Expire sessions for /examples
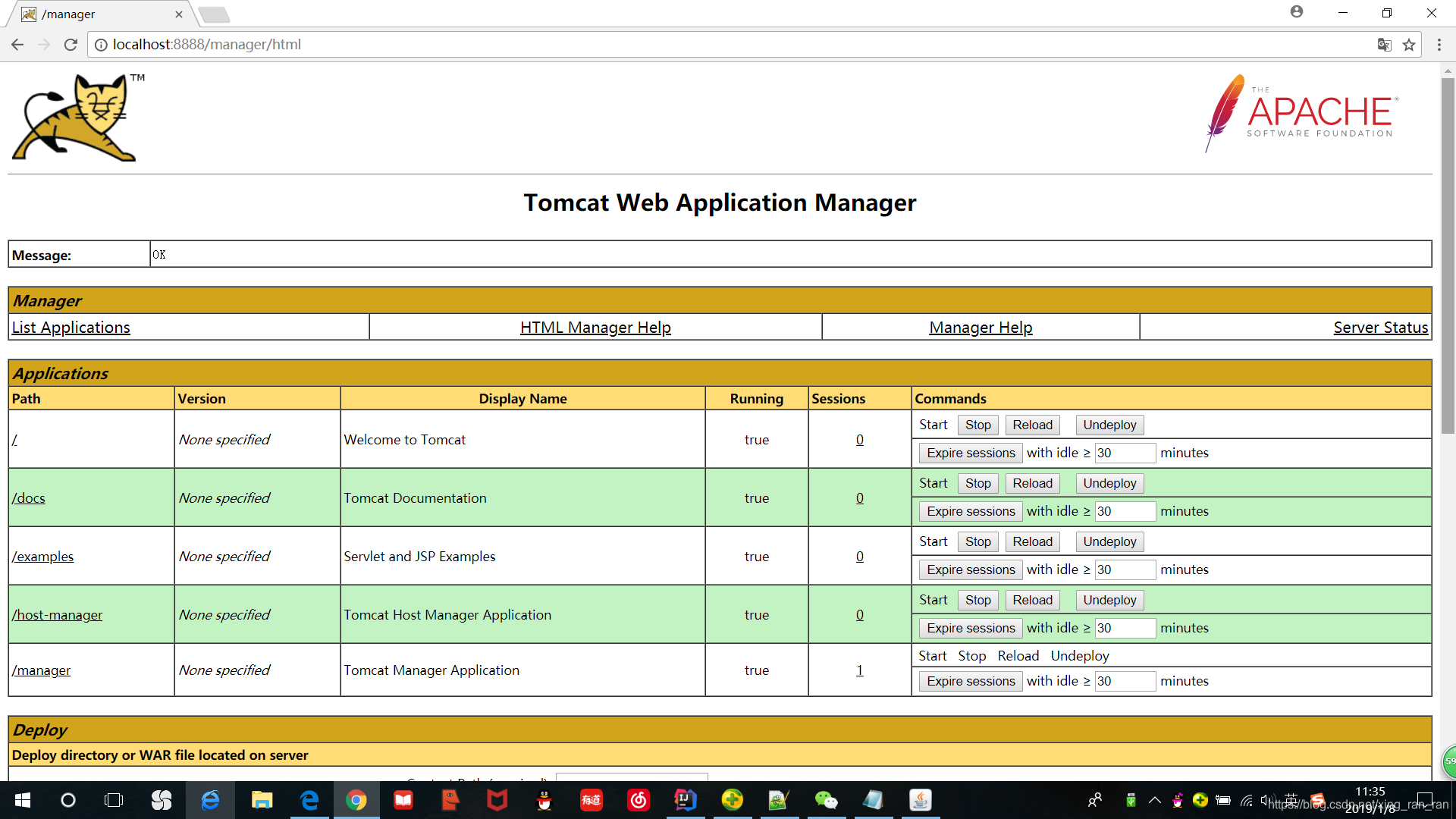 (x=971, y=570)
